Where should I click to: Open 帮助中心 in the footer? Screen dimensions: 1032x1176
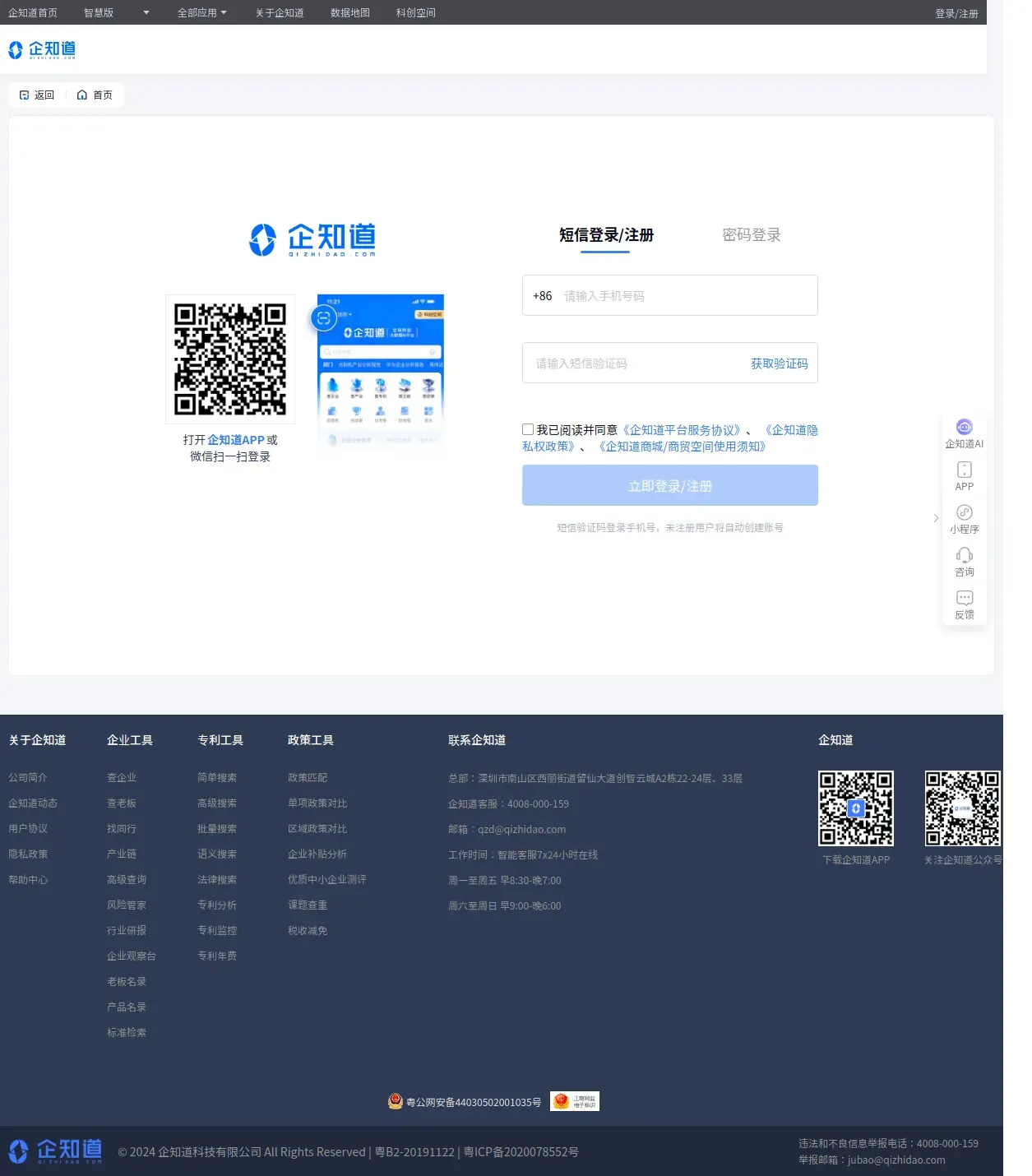click(28, 879)
